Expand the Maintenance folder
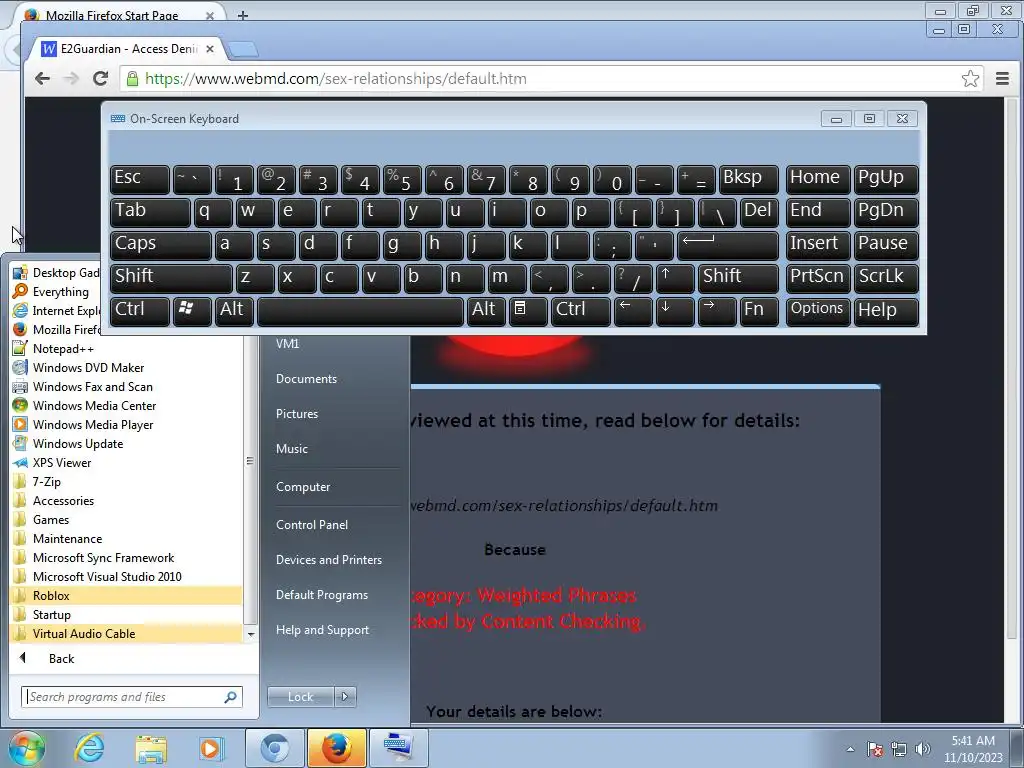This screenshot has height=768, width=1024. [x=67, y=539]
